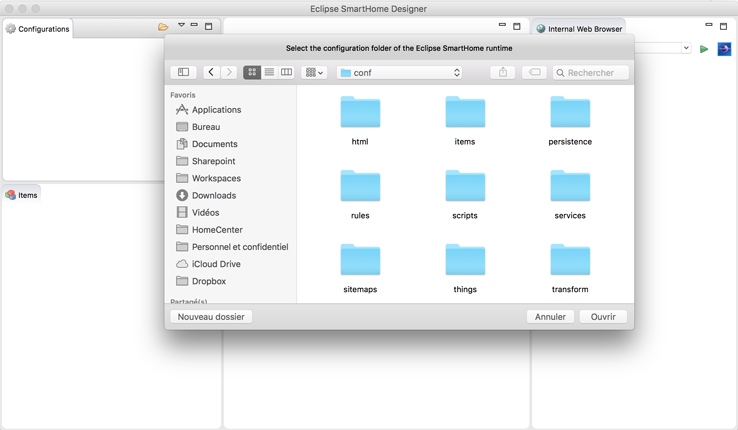Open the conf folder path dropdown
Screen dimensions: 738x430
pyautogui.click(x=399, y=72)
